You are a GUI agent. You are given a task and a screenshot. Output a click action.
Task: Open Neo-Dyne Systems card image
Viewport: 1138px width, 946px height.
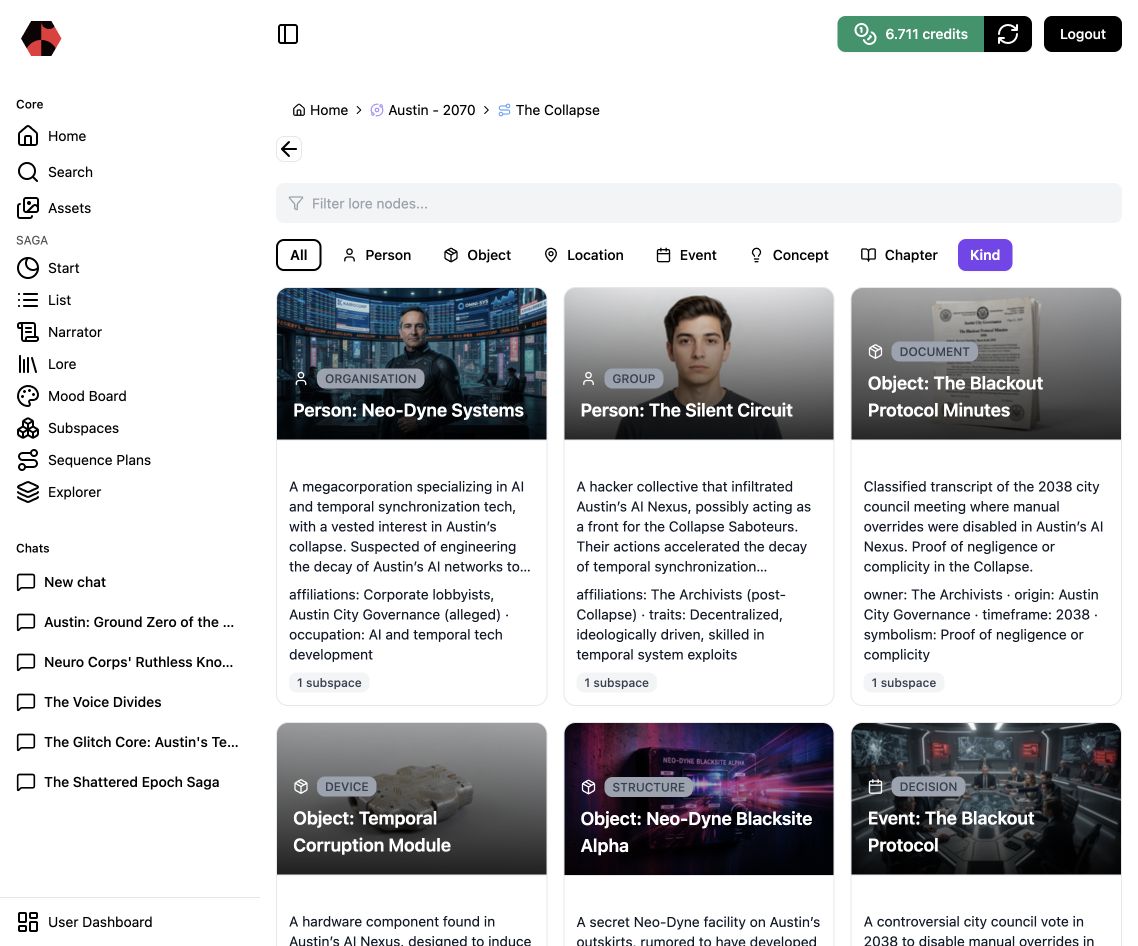[x=412, y=364]
